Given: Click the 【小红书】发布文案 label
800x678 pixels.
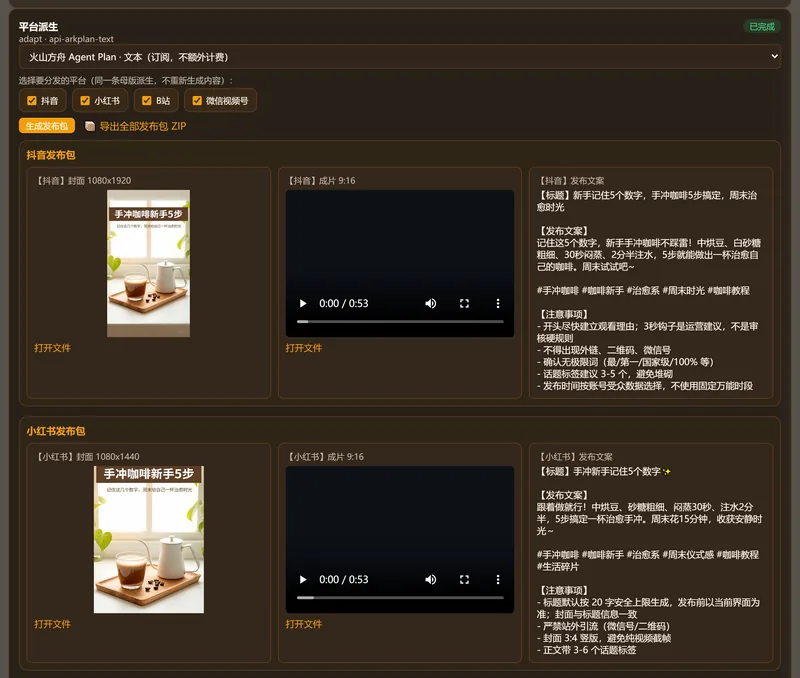Looking at the screenshot, I should (577, 457).
